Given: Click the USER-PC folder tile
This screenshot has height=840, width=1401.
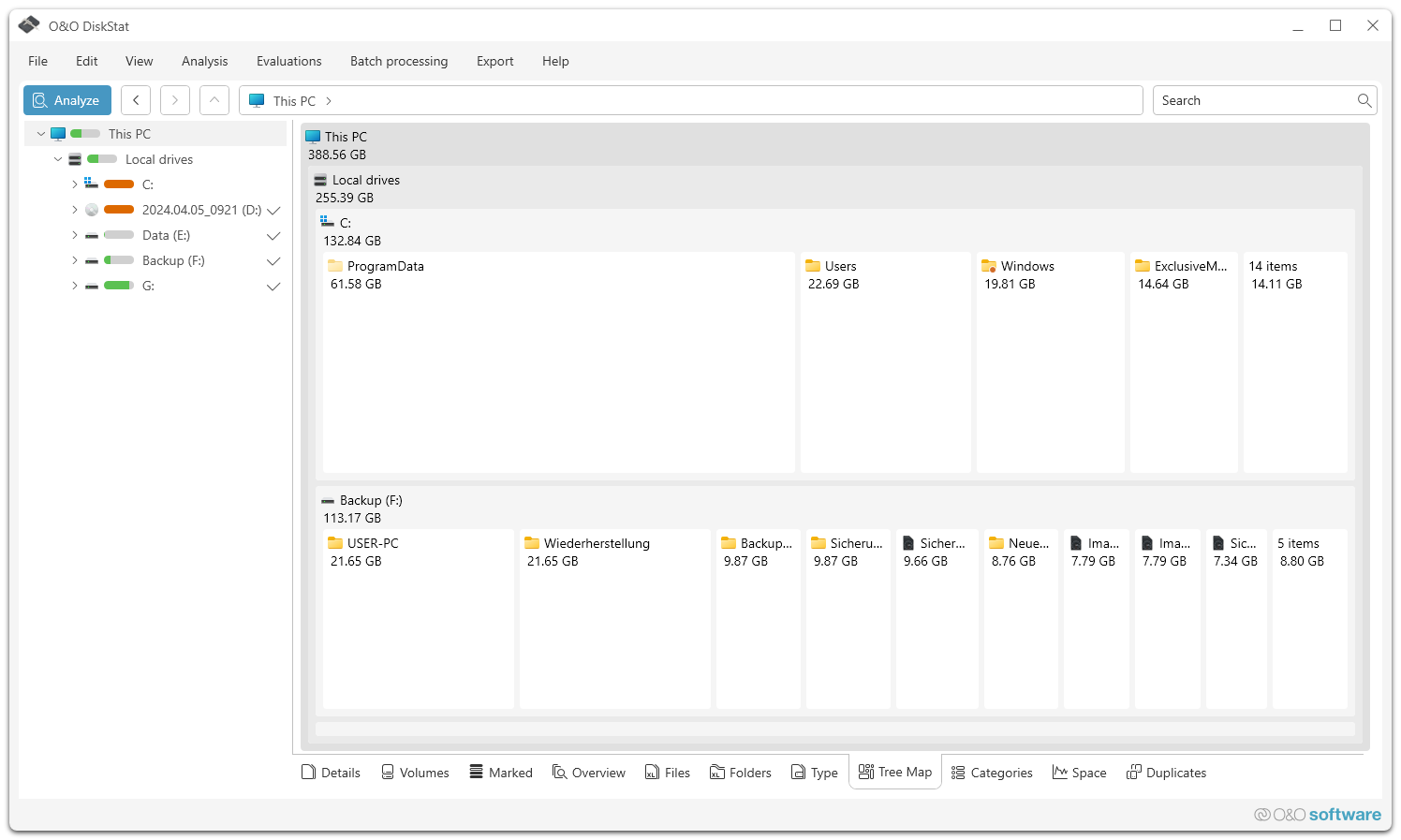Looking at the screenshot, I should (x=418, y=618).
